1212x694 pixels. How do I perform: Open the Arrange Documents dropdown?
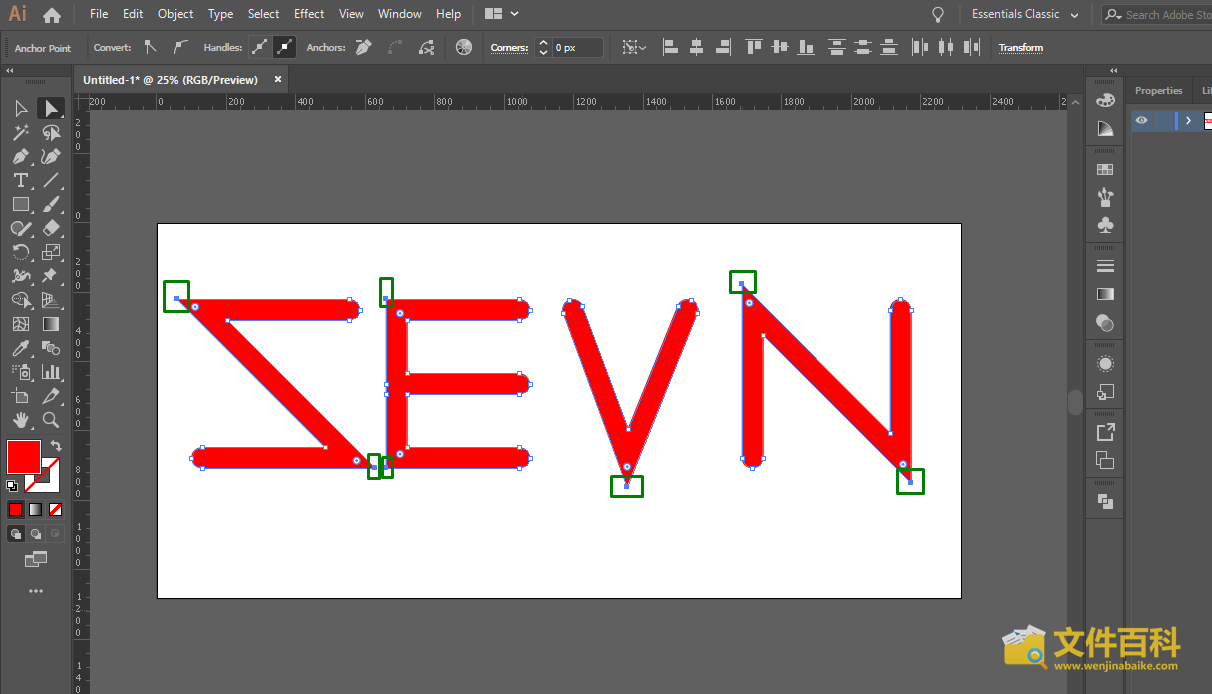[502, 14]
